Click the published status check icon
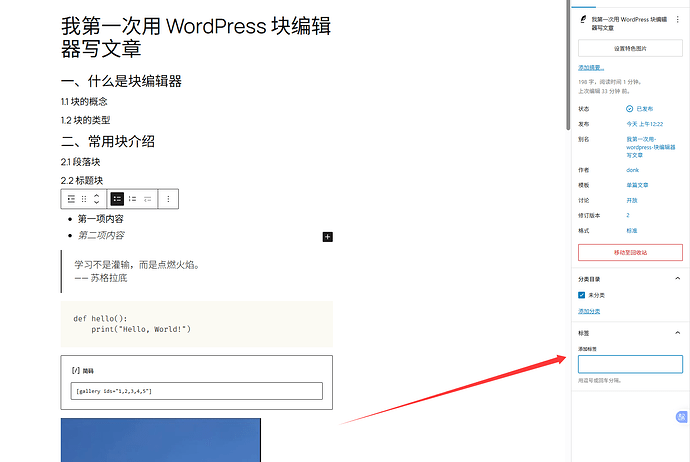Screen dimensions: 690x462 coord(629,109)
